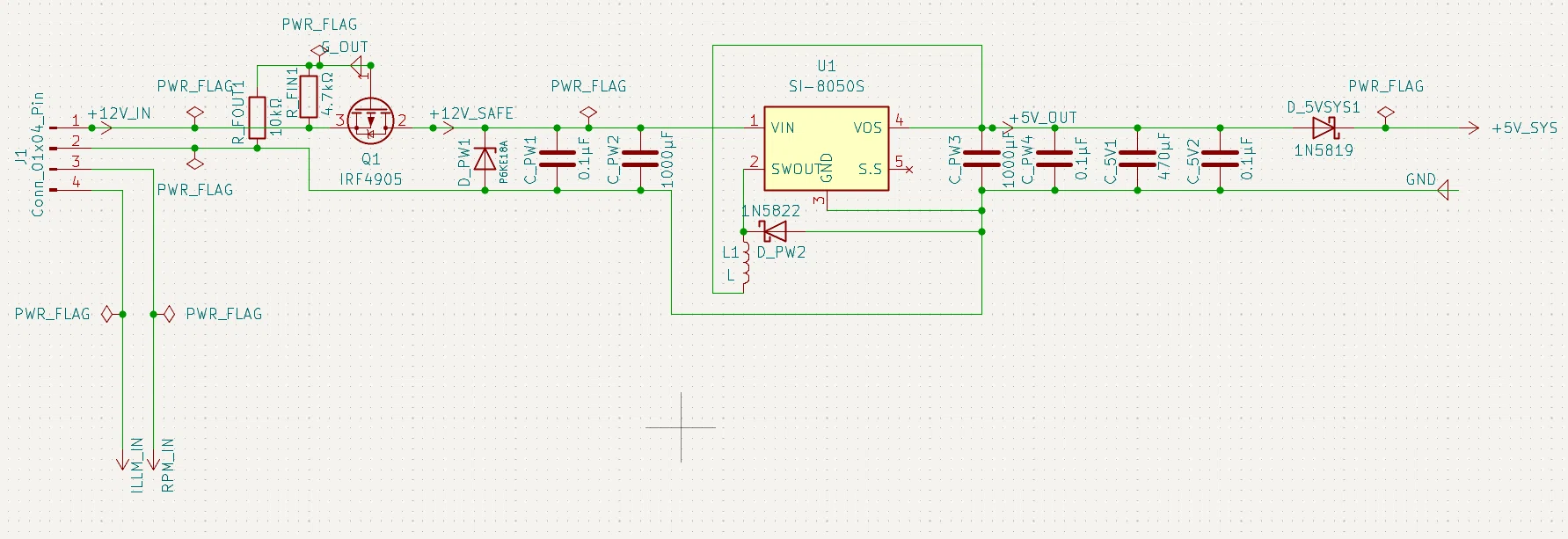
Task: Select the P6KE18A value text
Action: click(x=504, y=161)
